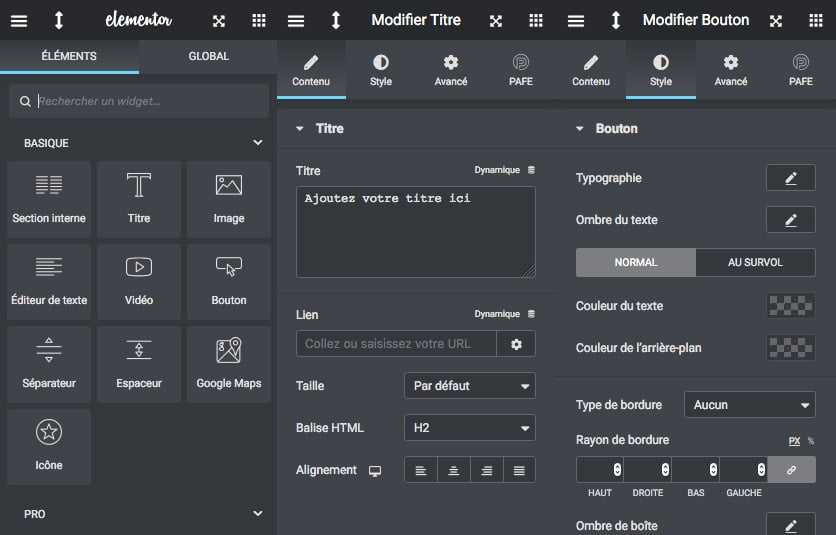Open Avancé tab in Modifier Bouton
Viewport: 836px width, 535px height.
731,70
